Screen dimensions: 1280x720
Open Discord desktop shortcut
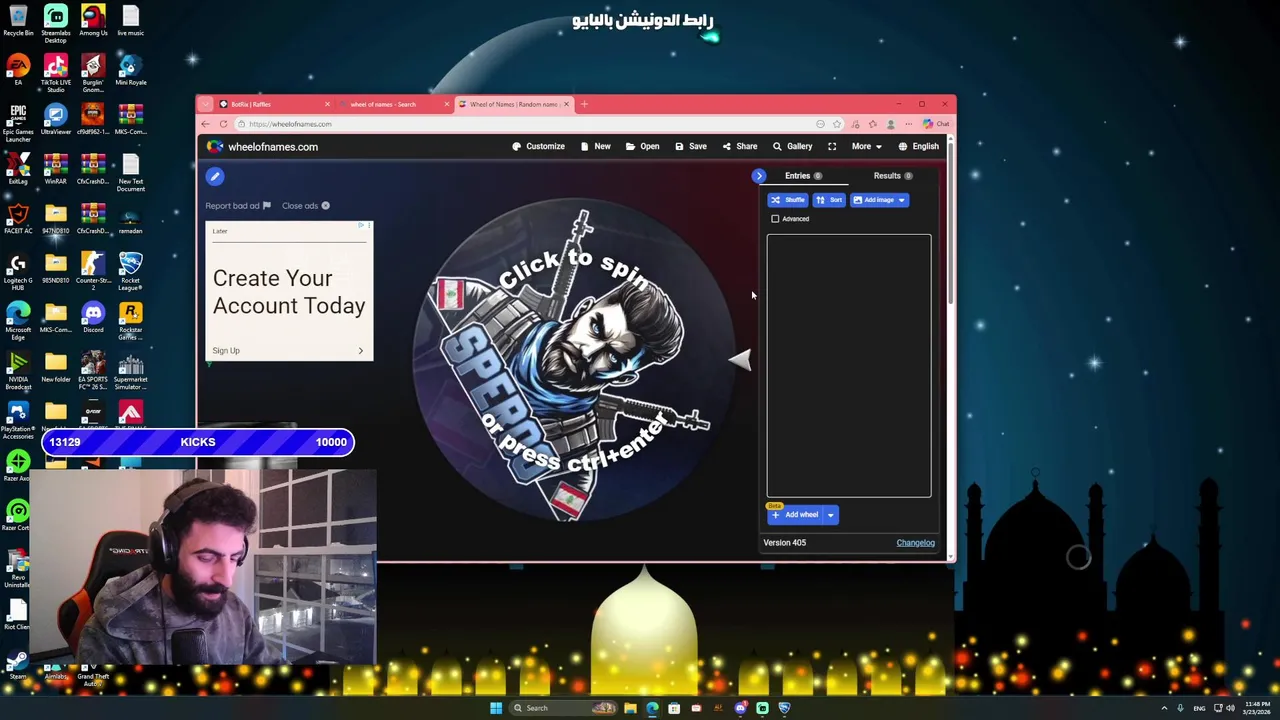93,318
